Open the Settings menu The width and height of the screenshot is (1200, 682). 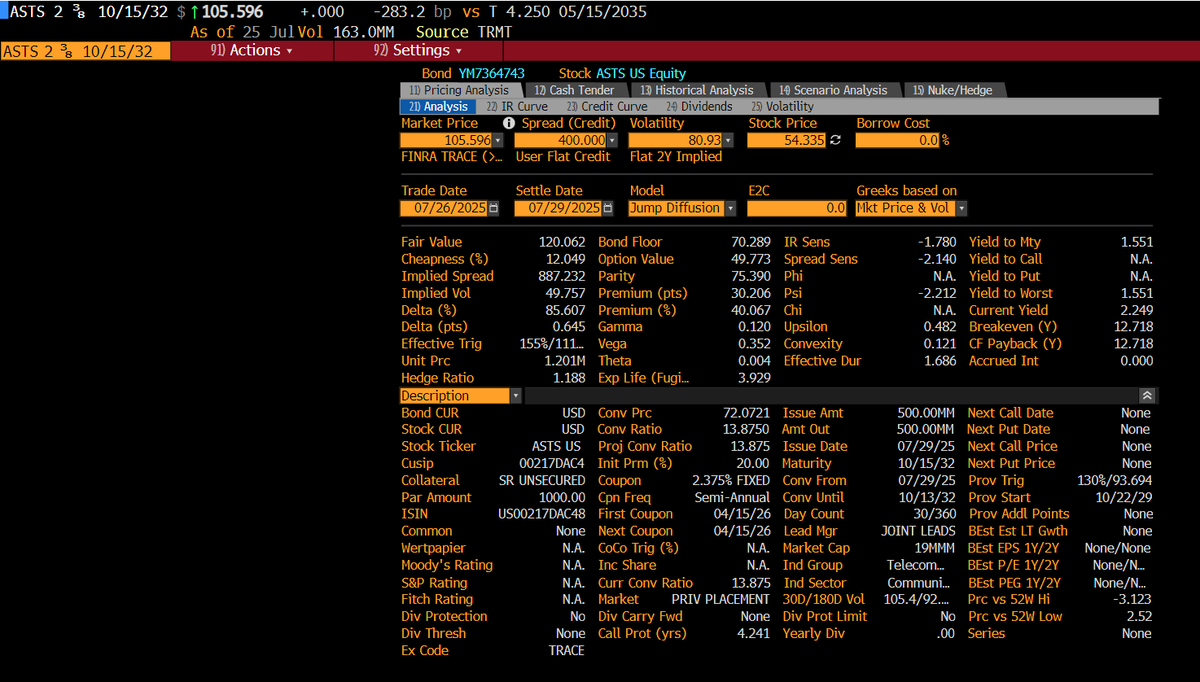417,50
